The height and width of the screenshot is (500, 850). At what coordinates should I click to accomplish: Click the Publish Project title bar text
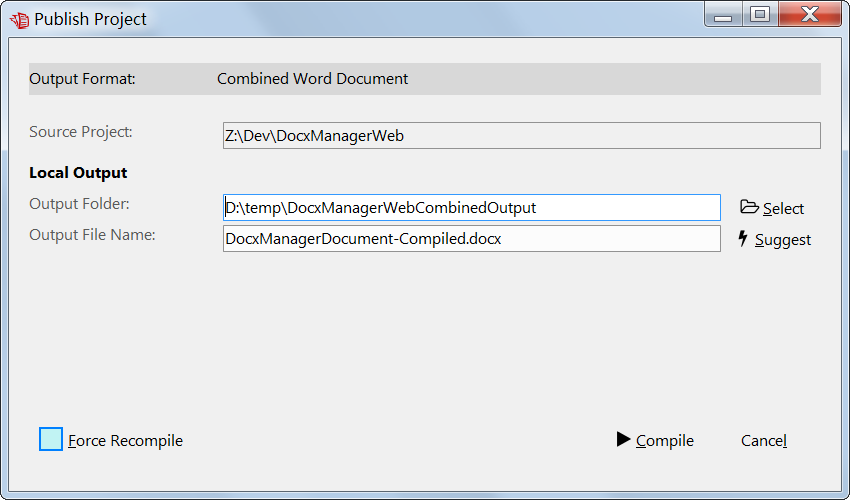tap(90, 19)
